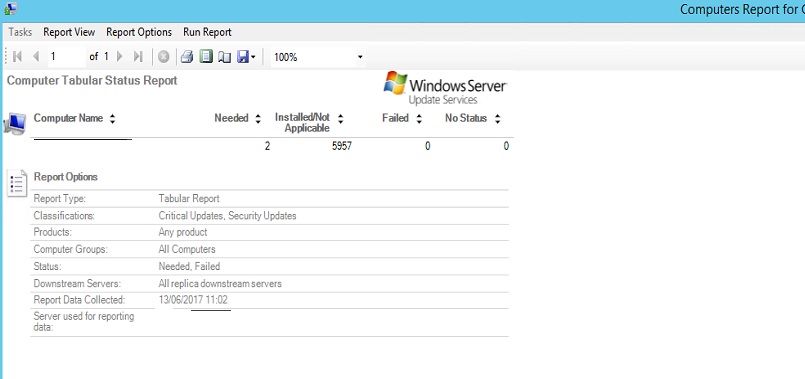
Task: Click the 'Computer Groups:' label
Action: (71, 250)
